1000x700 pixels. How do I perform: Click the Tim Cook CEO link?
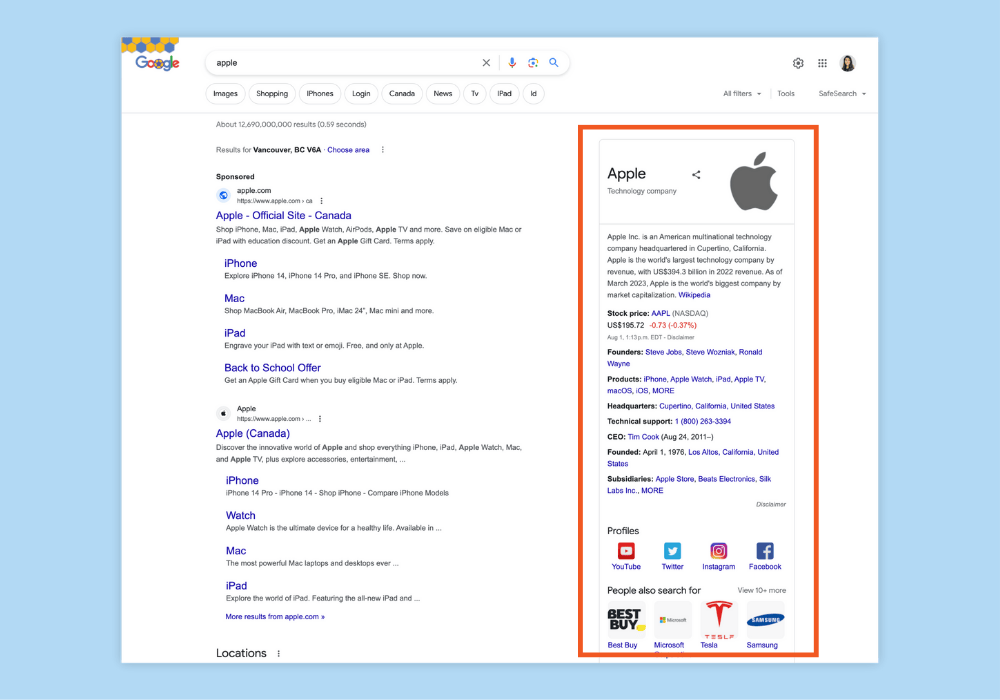(x=644, y=437)
